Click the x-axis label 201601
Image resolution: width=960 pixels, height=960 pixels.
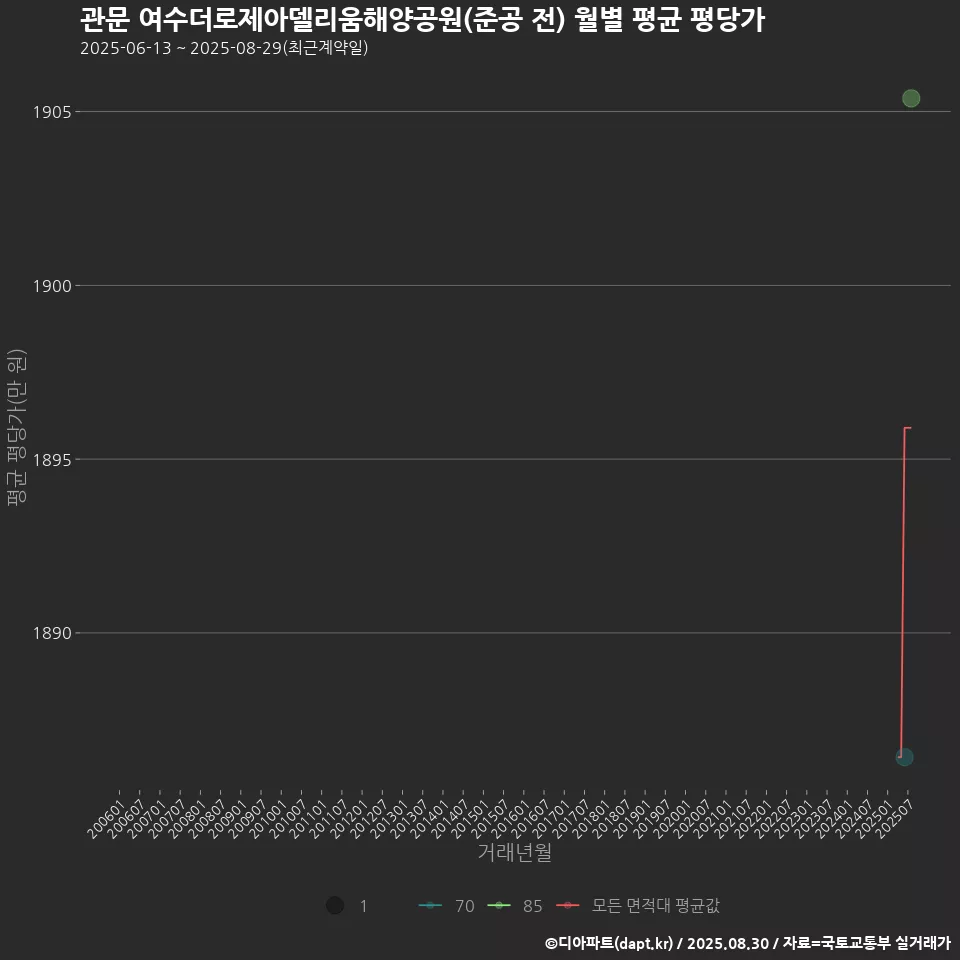coord(511,819)
